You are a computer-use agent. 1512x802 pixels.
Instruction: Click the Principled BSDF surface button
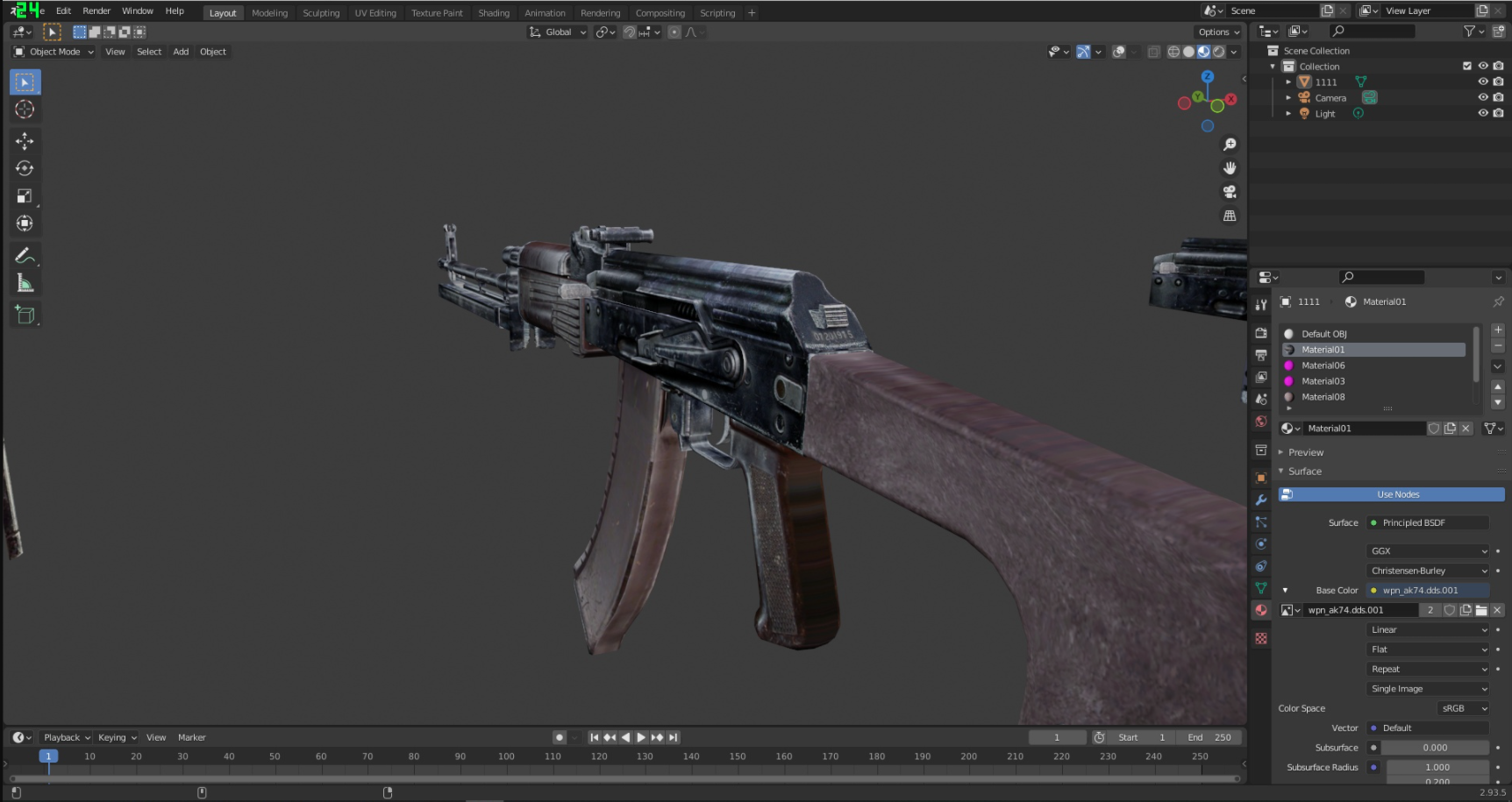(1427, 523)
